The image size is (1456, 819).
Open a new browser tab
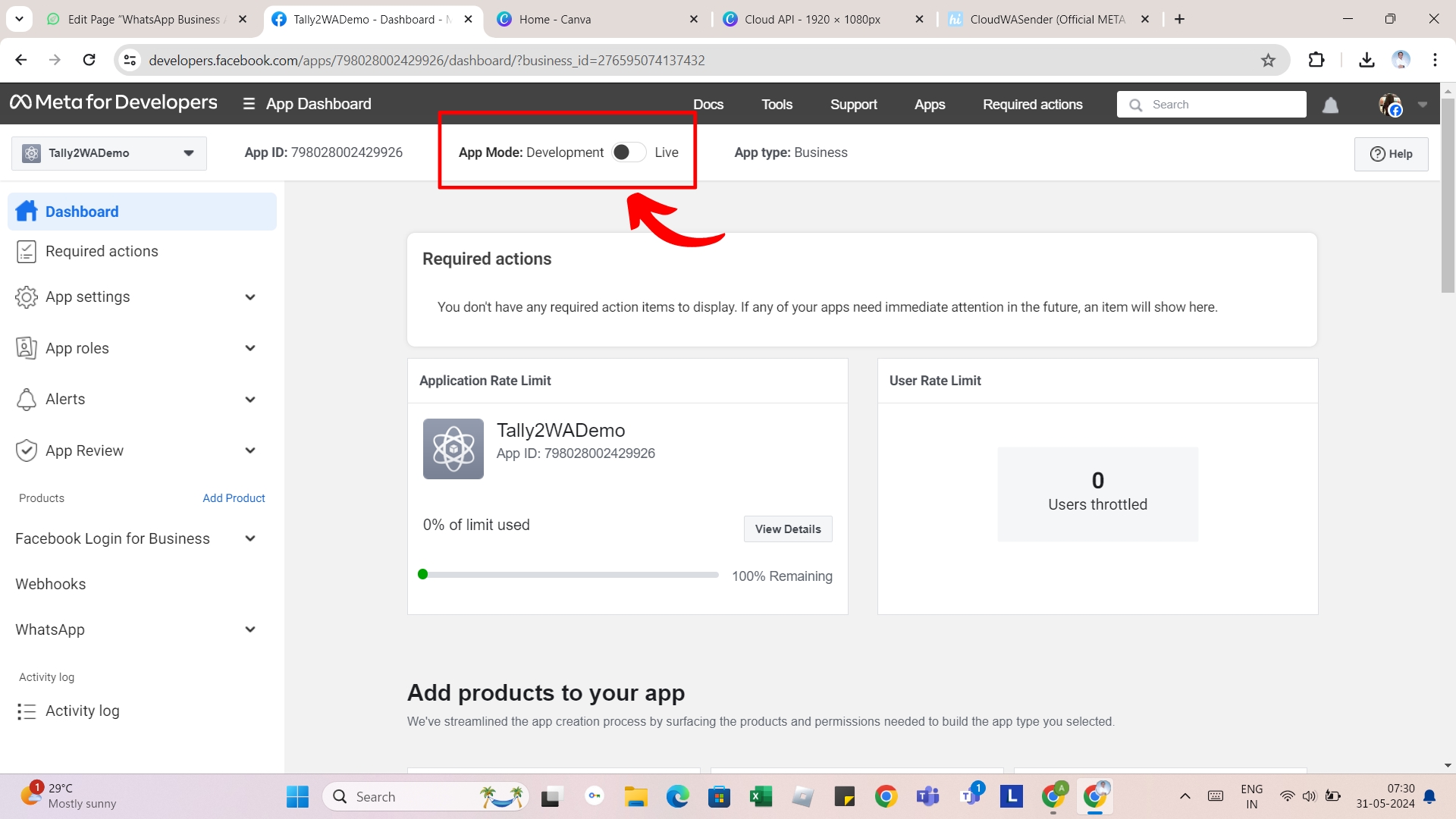tap(1179, 19)
